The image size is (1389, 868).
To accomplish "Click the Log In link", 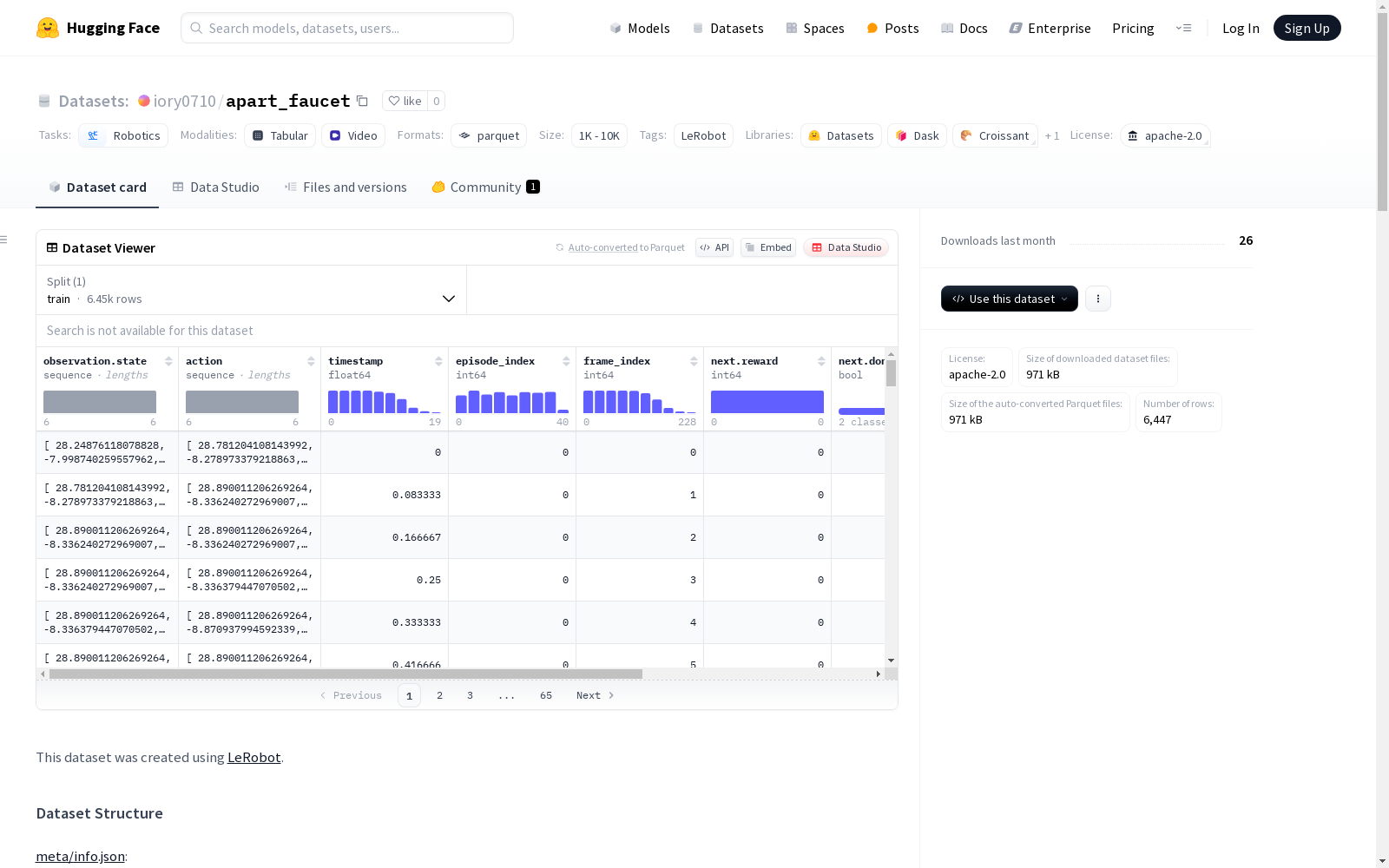I will pos(1241,28).
